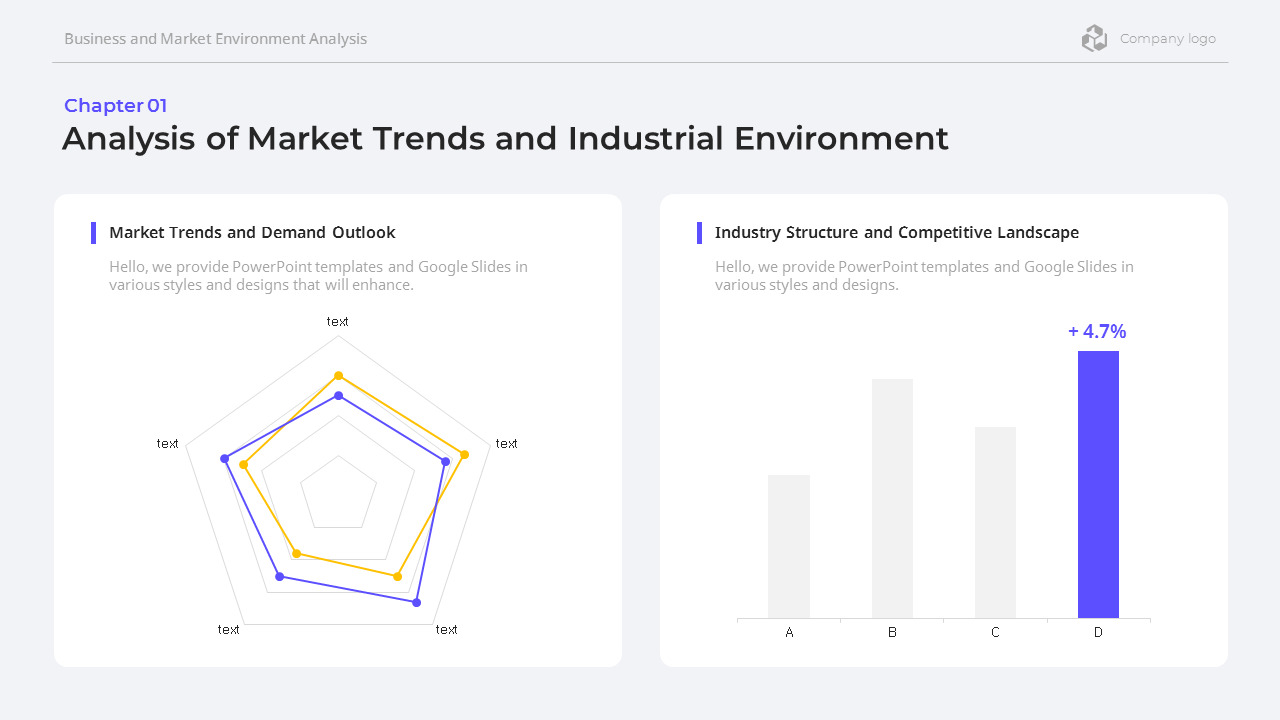Click the purple accent bar beside Market Trends heading
Viewport: 1280px width, 720px height.
pyautogui.click(x=93, y=232)
